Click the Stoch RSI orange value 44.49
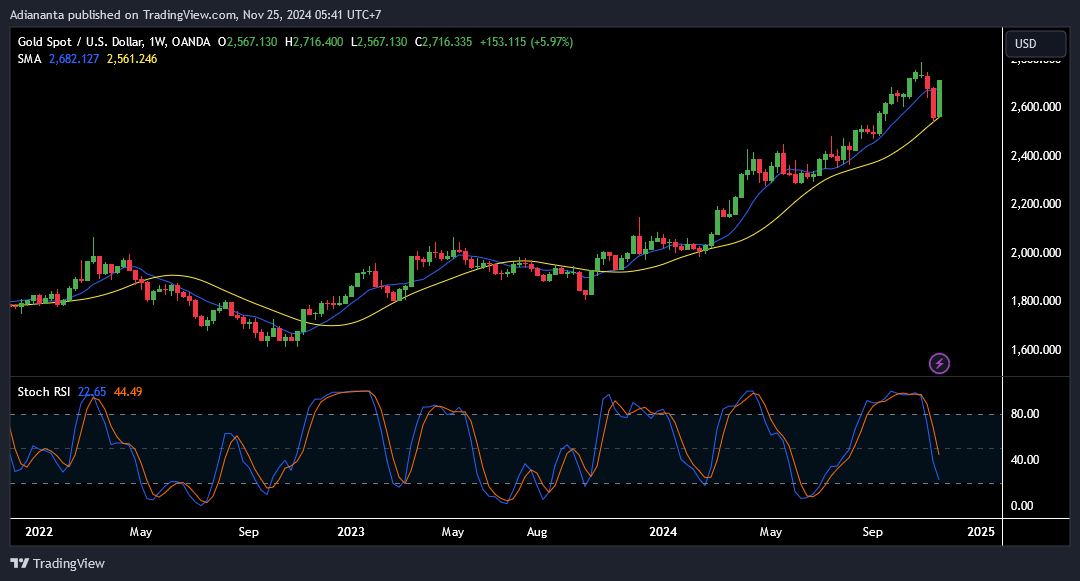The width and height of the screenshot is (1080, 581). coord(128,392)
